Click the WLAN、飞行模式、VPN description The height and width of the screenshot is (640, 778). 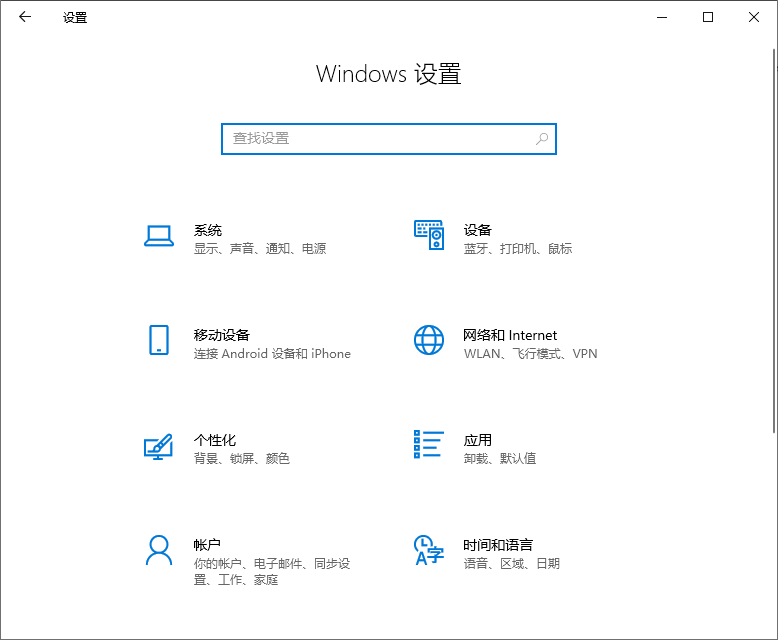530,354
